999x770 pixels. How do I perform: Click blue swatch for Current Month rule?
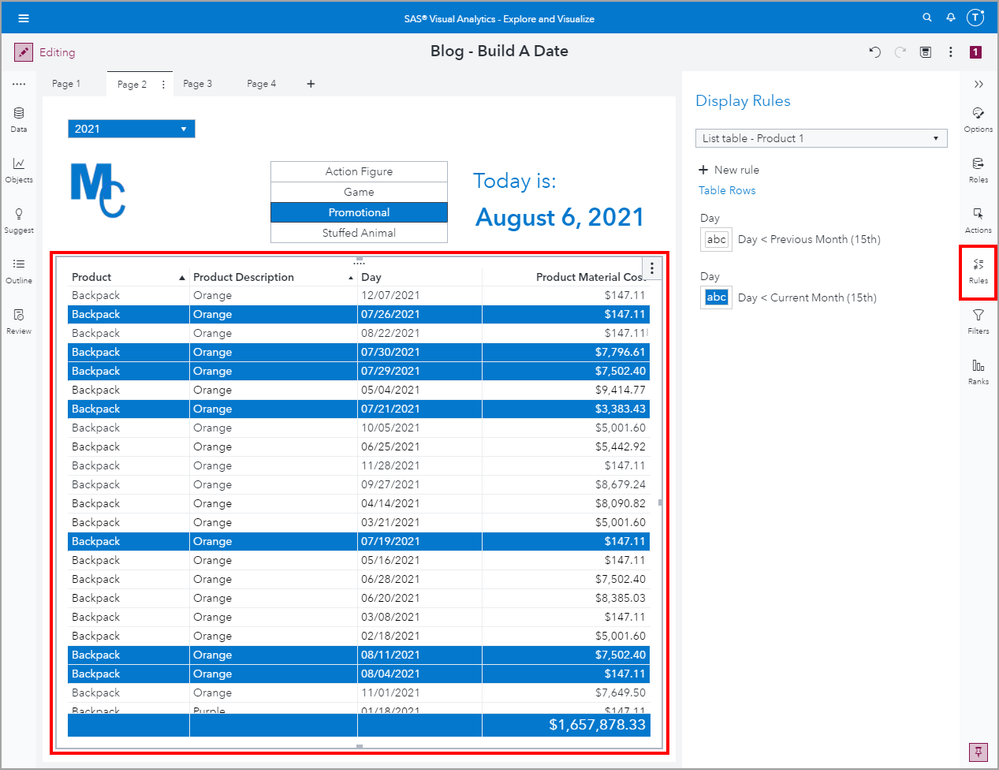716,297
